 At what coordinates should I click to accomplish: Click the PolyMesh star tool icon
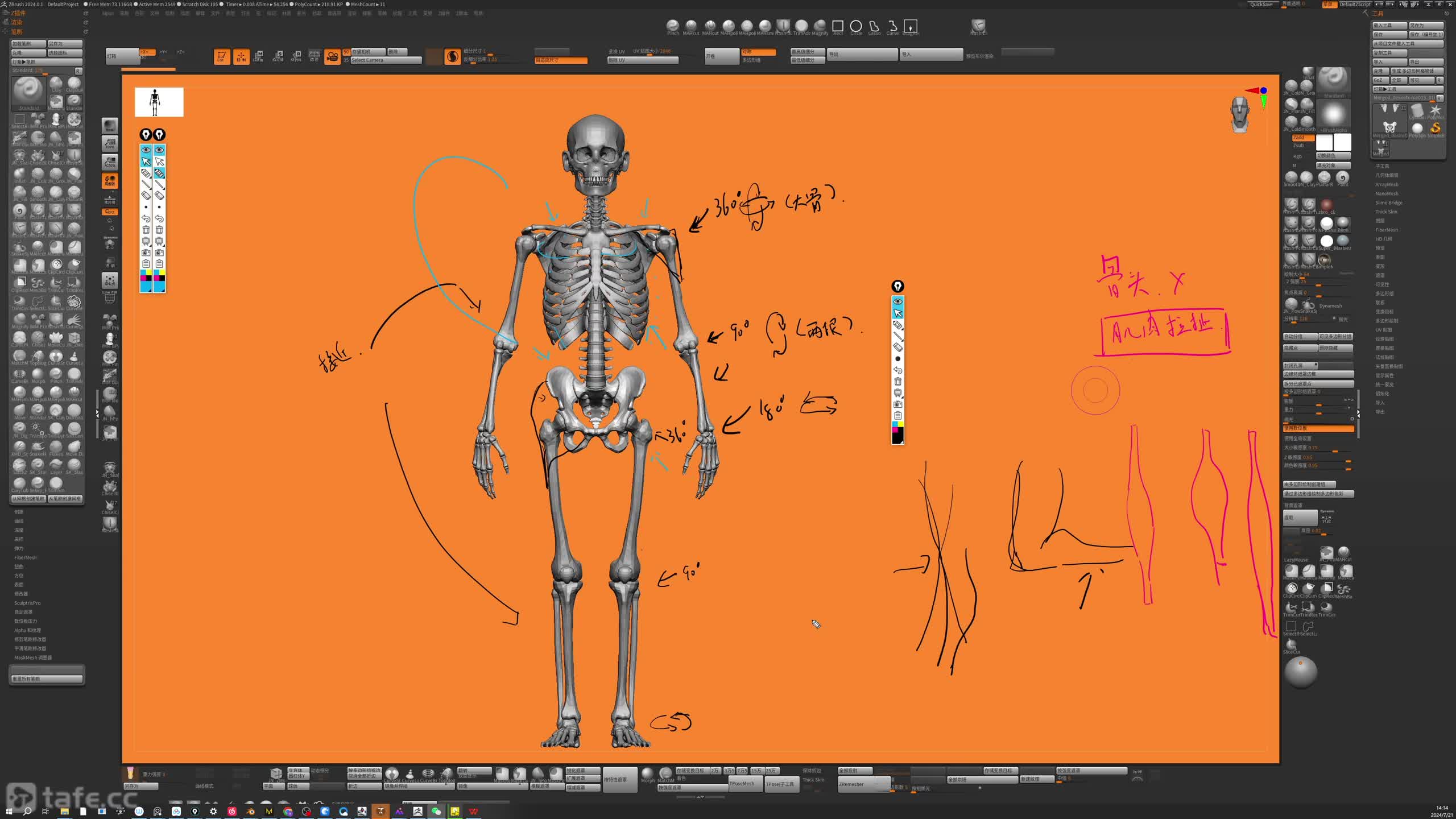pyautogui.click(x=1436, y=110)
